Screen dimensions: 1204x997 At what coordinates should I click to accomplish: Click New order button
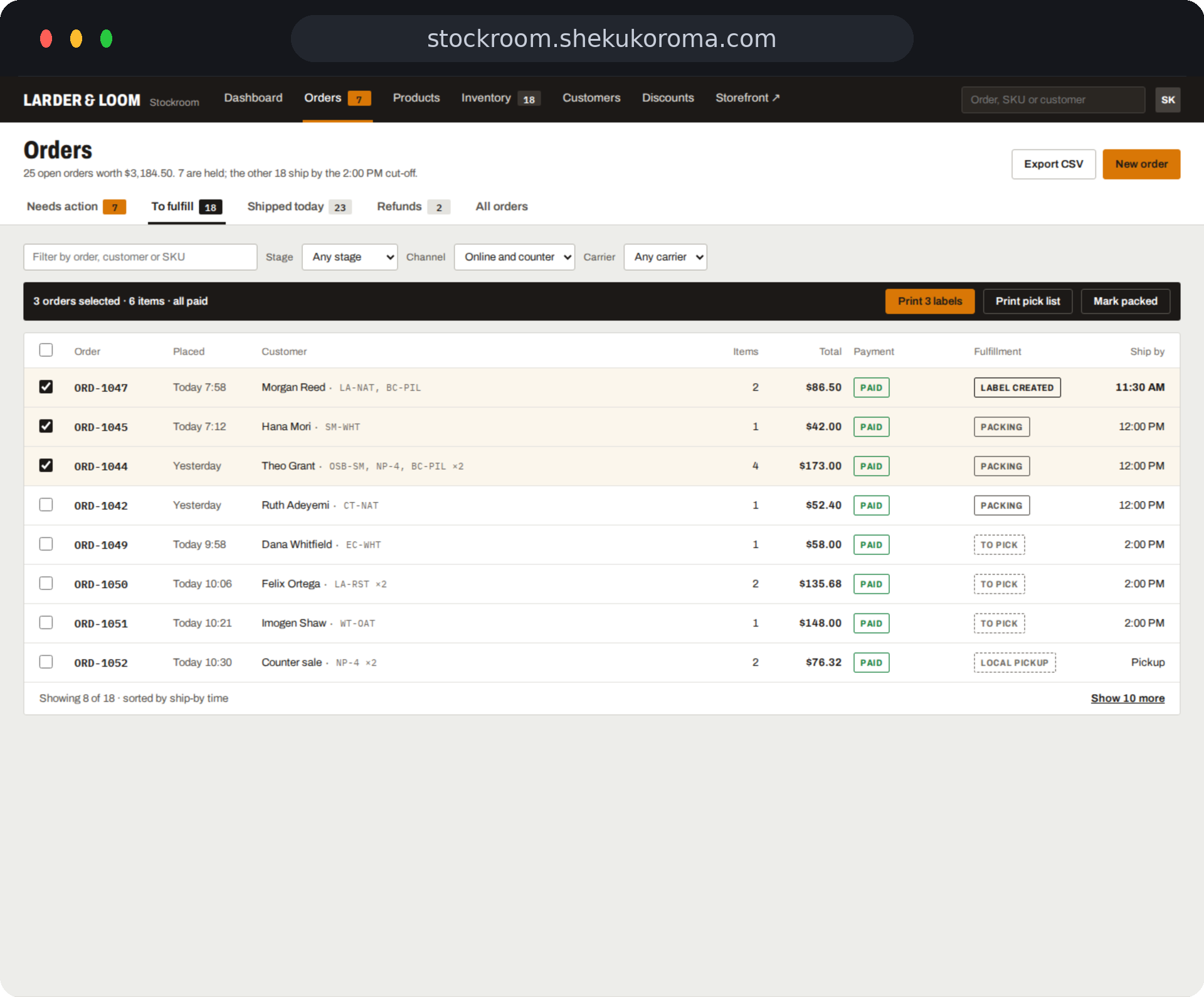tap(1141, 164)
